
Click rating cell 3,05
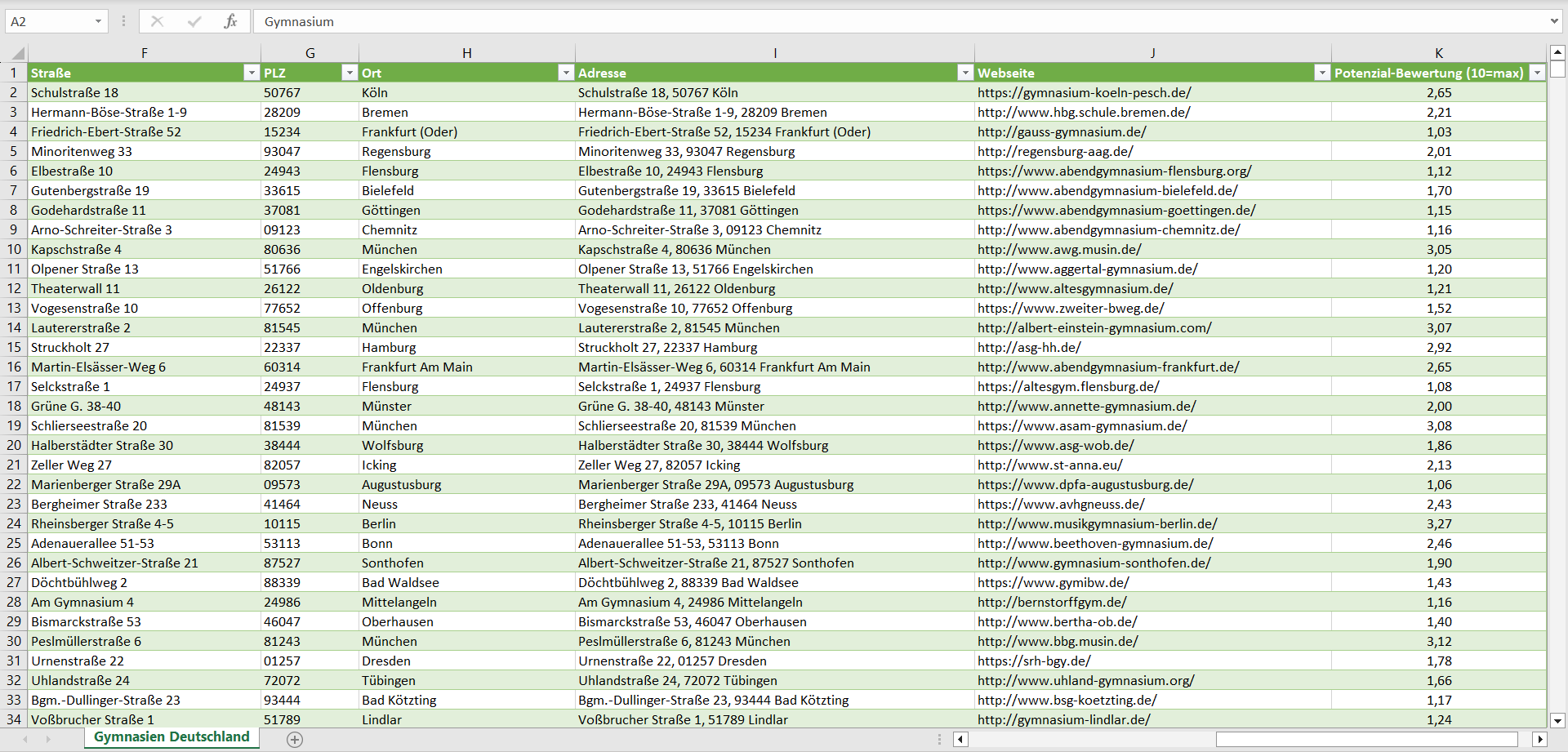pos(1439,249)
